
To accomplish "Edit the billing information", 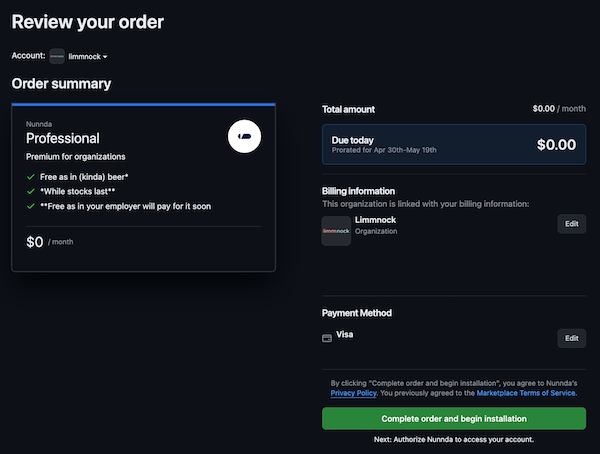I will [x=571, y=224].
